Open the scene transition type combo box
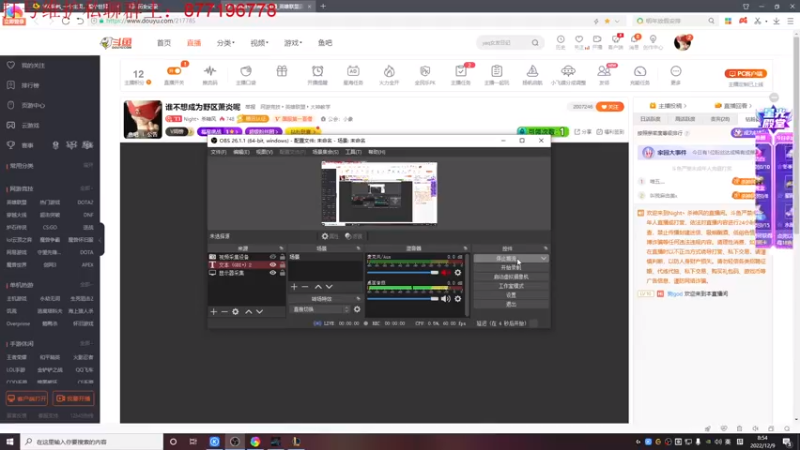Screen dimensions: 800x450 coord(320,309)
